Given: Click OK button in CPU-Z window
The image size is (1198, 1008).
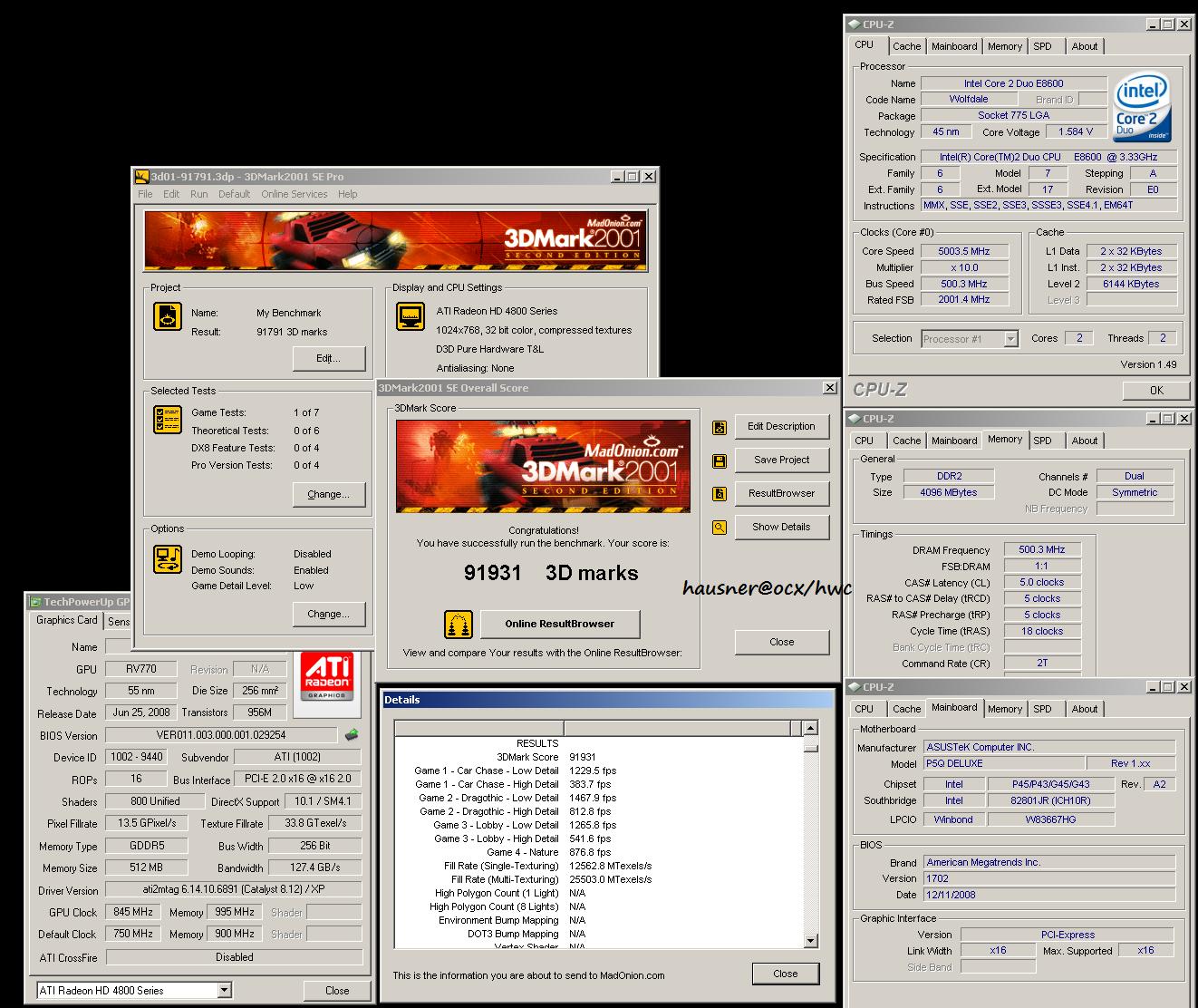Looking at the screenshot, I should tap(1156, 391).
